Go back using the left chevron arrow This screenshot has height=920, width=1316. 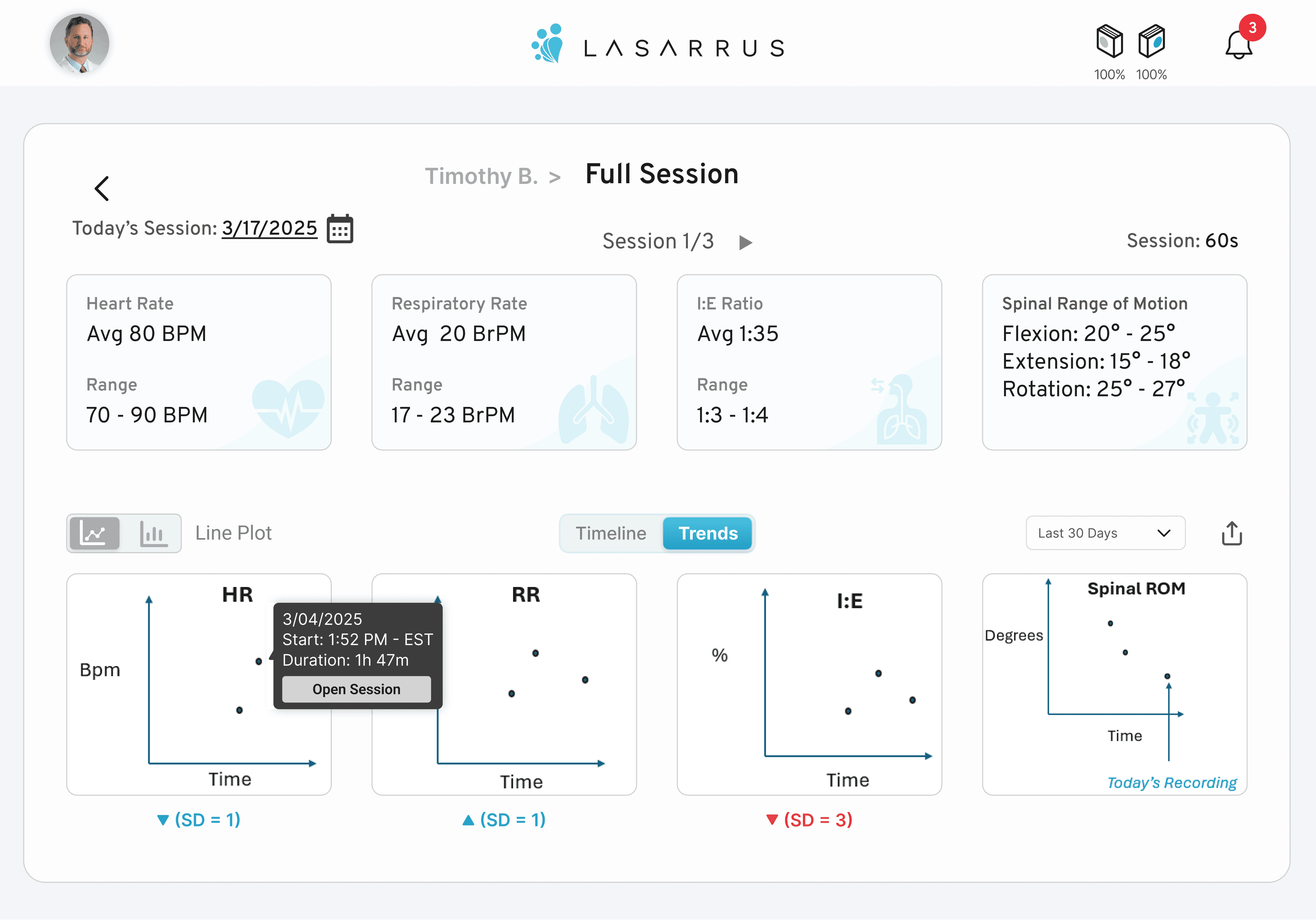pyautogui.click(x=102, y=188)
